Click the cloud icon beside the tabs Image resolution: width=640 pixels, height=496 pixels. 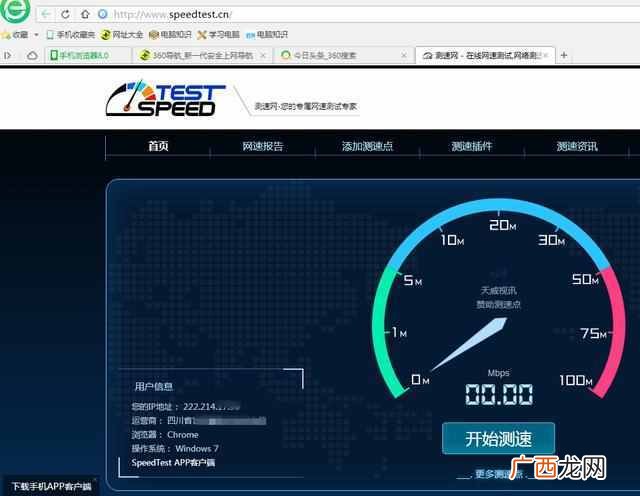point(32,55)
